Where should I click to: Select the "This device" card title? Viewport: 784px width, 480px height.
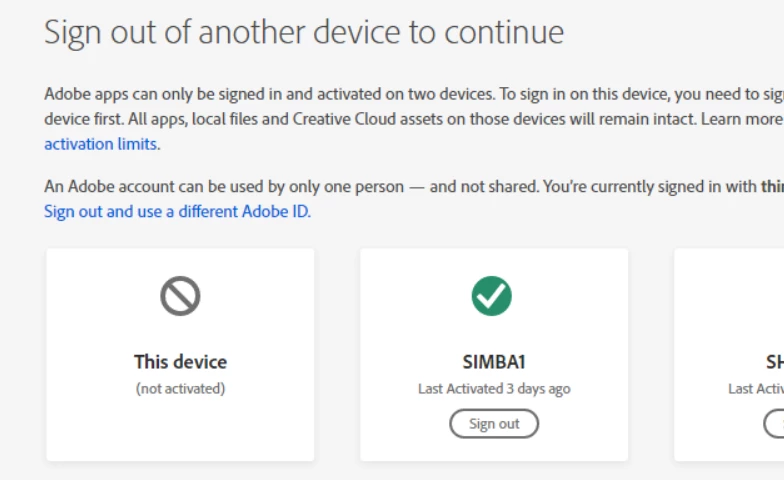click(180, 362)
